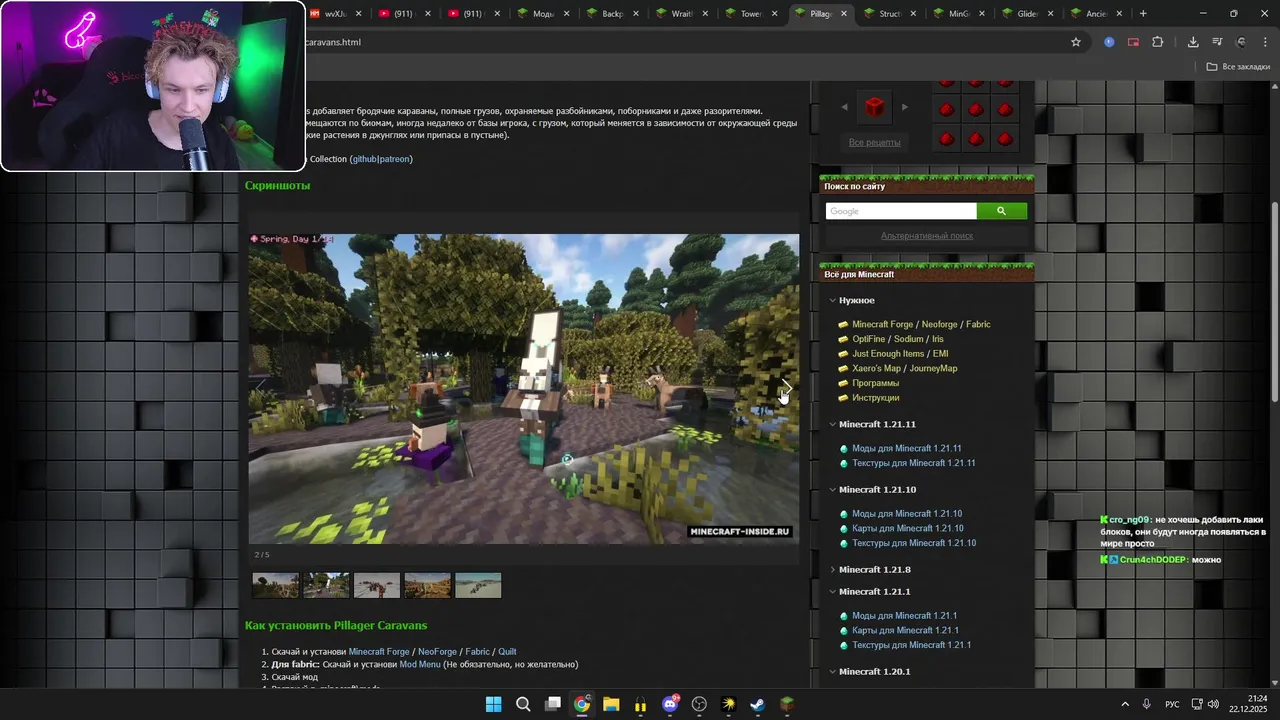This screenshot has height=720, width=1280.
Task: Click the green search button on site search
Action: [1001, 211]
